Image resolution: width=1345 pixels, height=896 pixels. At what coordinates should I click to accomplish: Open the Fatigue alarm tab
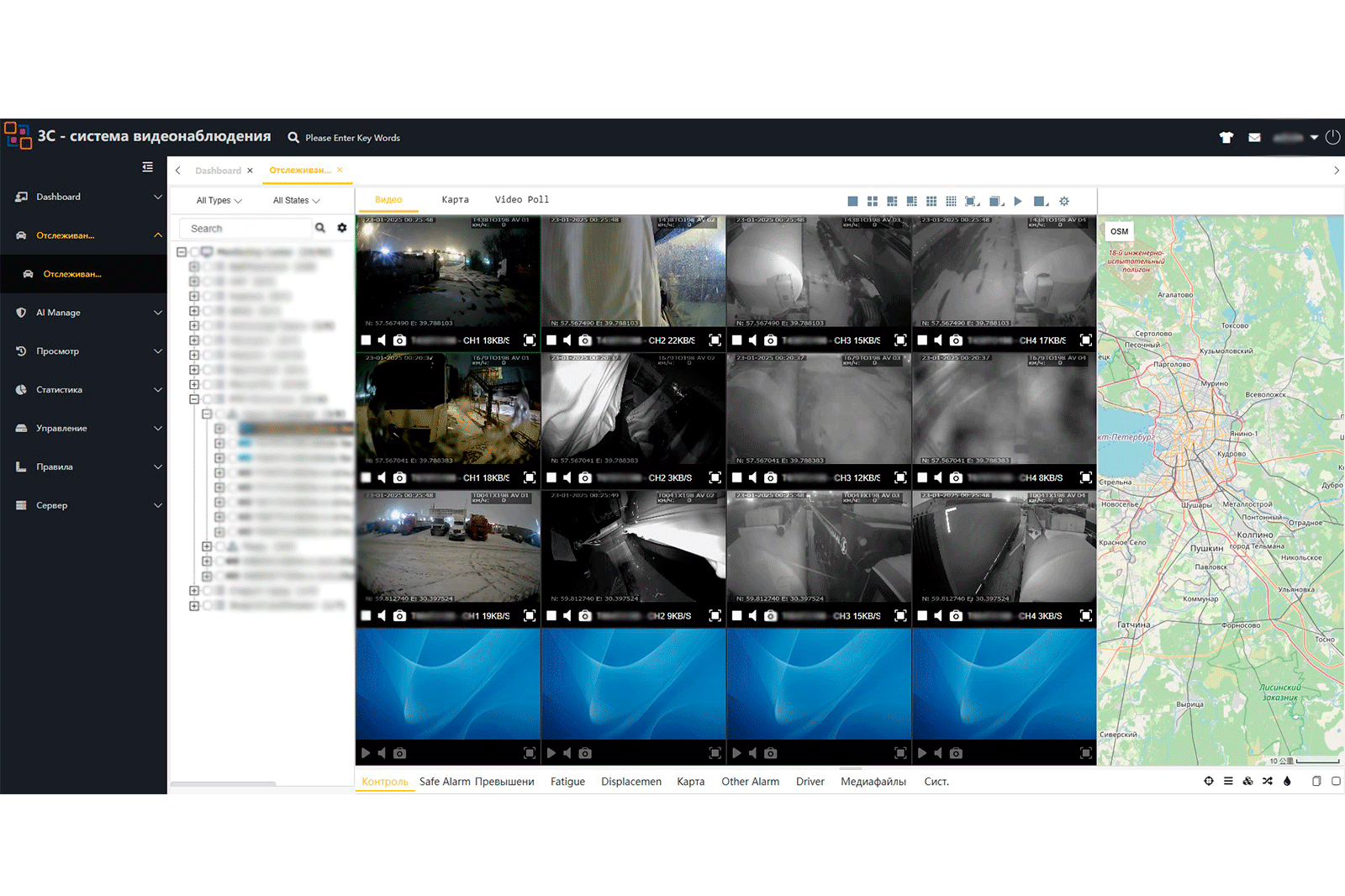click(567, 782)
